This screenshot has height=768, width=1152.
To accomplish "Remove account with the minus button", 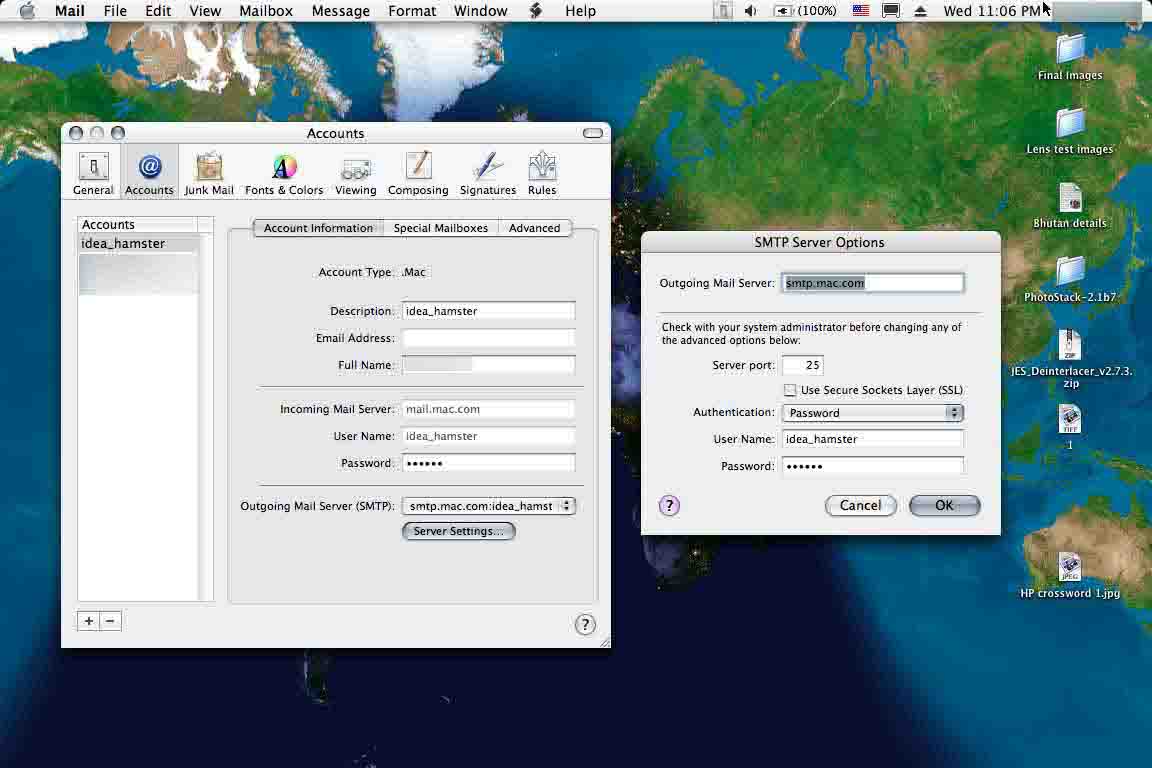I will [110, 621].
